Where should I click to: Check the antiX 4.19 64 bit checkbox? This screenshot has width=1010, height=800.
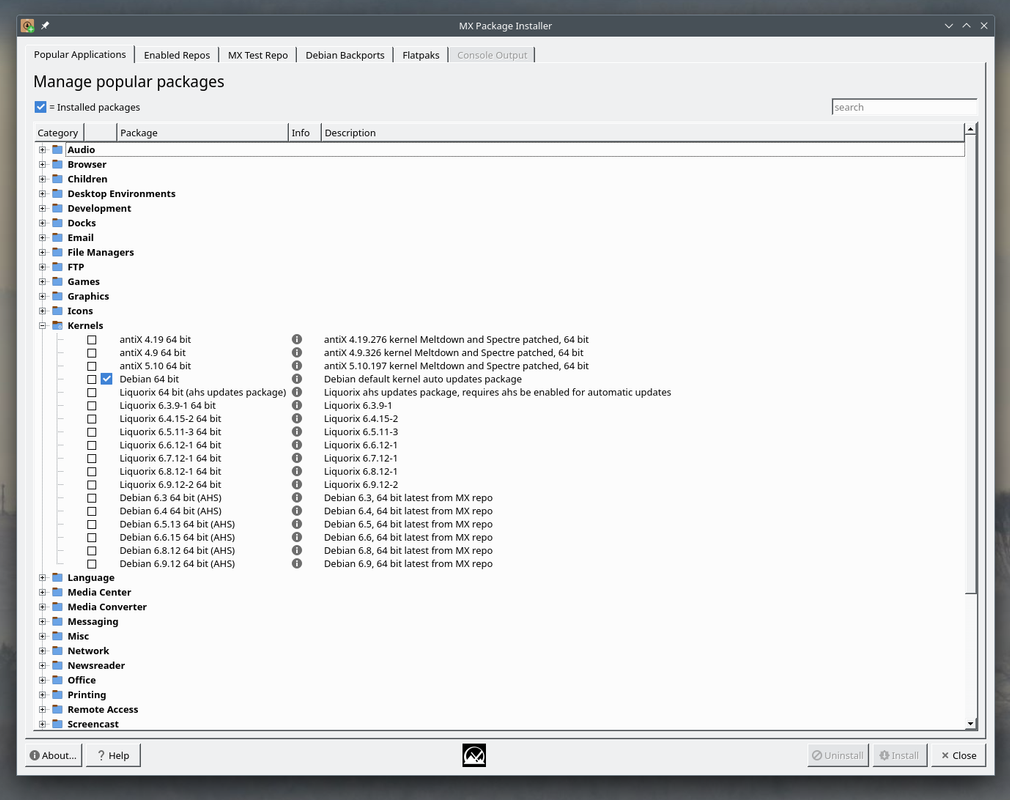(x=92, y=339)
